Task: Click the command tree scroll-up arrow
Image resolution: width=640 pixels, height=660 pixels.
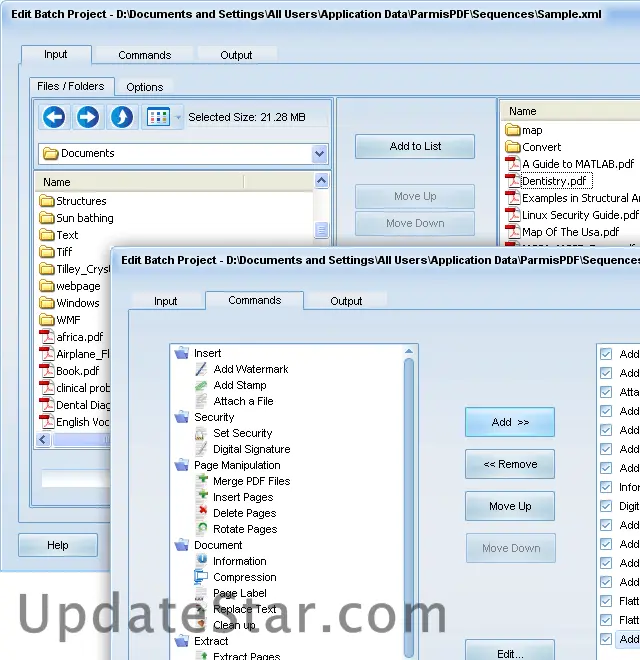Action: [409, 351]
